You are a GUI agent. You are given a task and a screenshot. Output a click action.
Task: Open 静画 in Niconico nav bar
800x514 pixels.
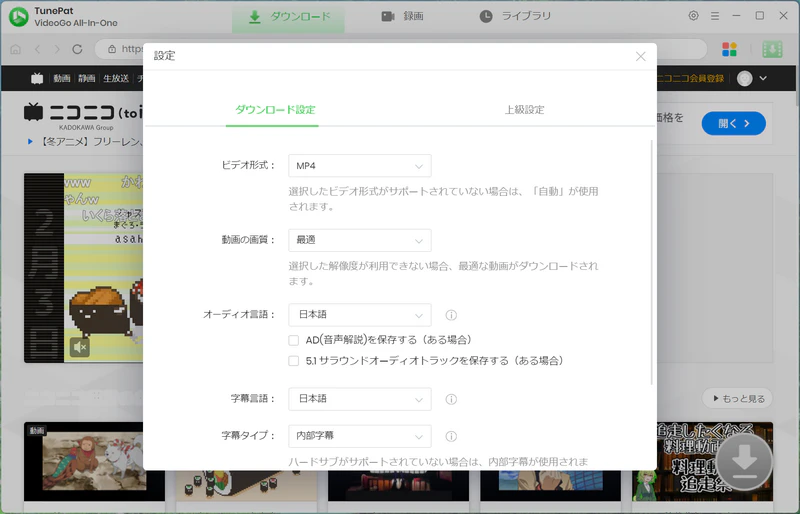tap(86, 78)
